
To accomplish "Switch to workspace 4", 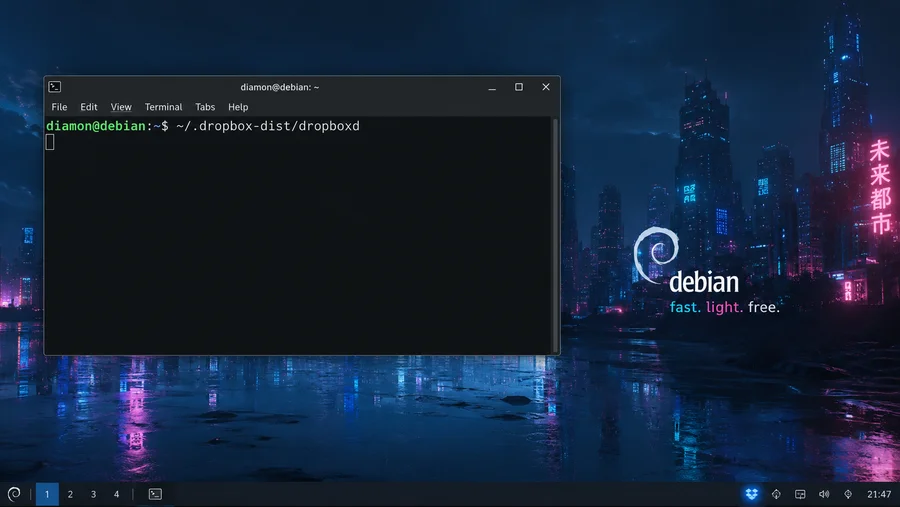I will tap(117, 494).
